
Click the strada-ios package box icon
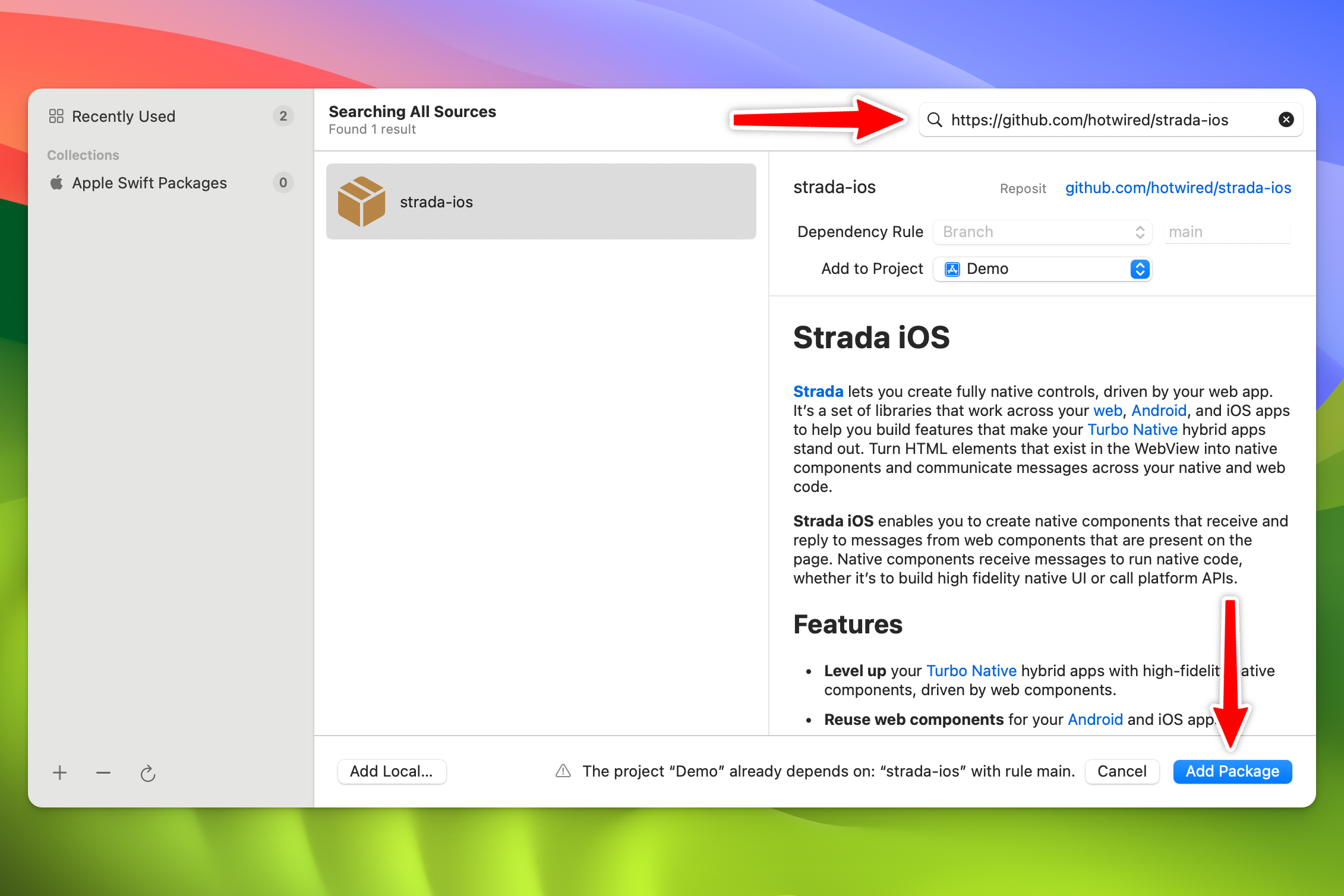coord(361,201)
